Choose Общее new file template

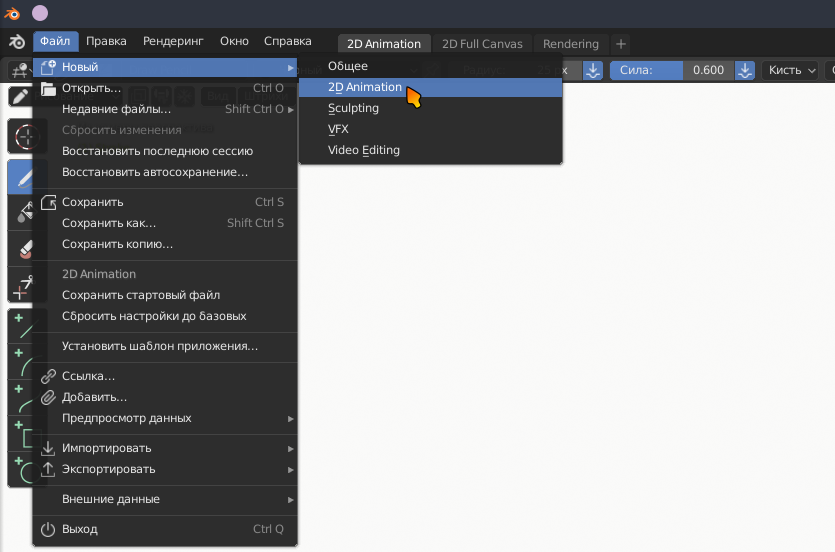[430, 66]
